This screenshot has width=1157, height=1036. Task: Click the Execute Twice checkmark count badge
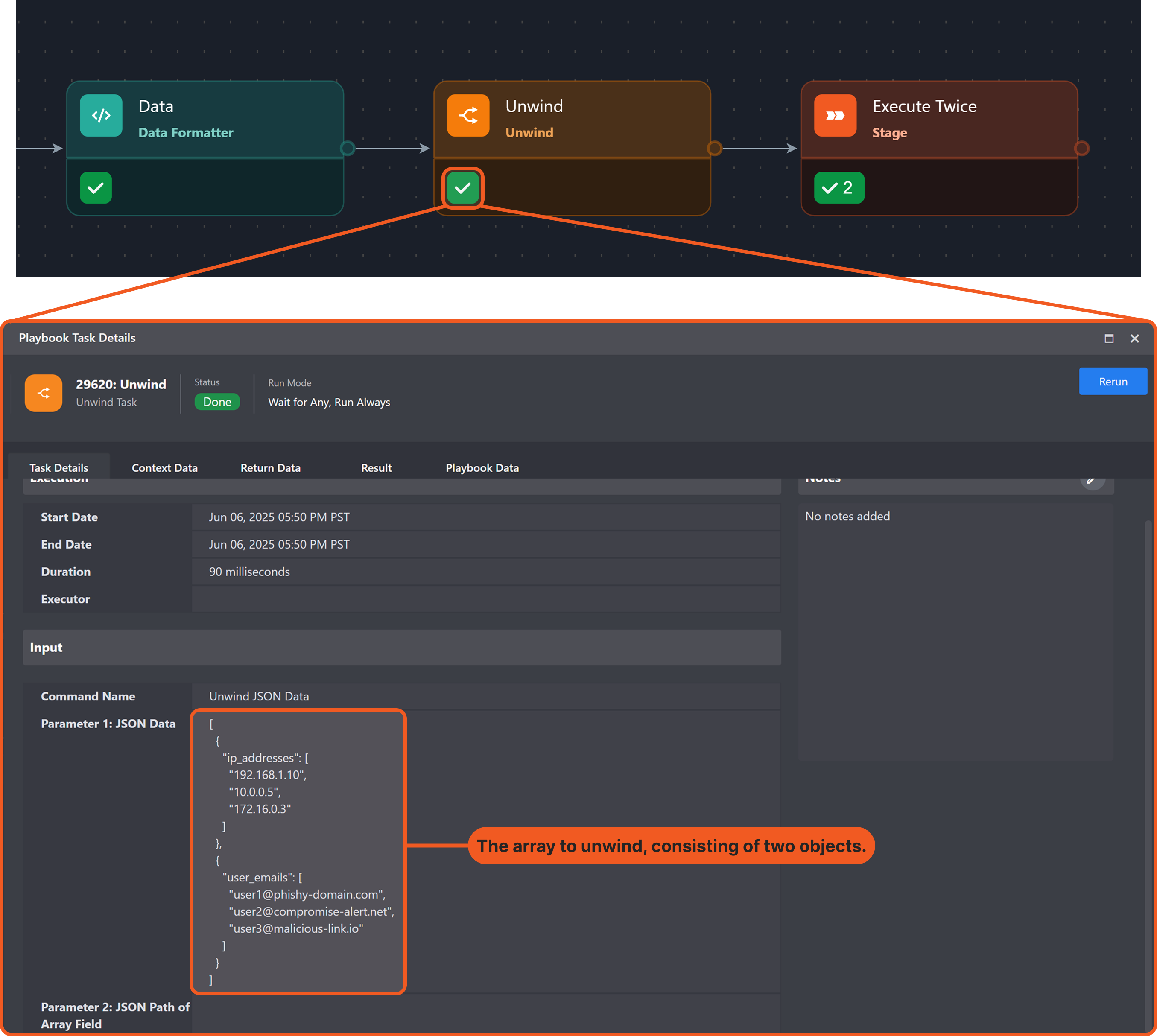click(839, 188)
